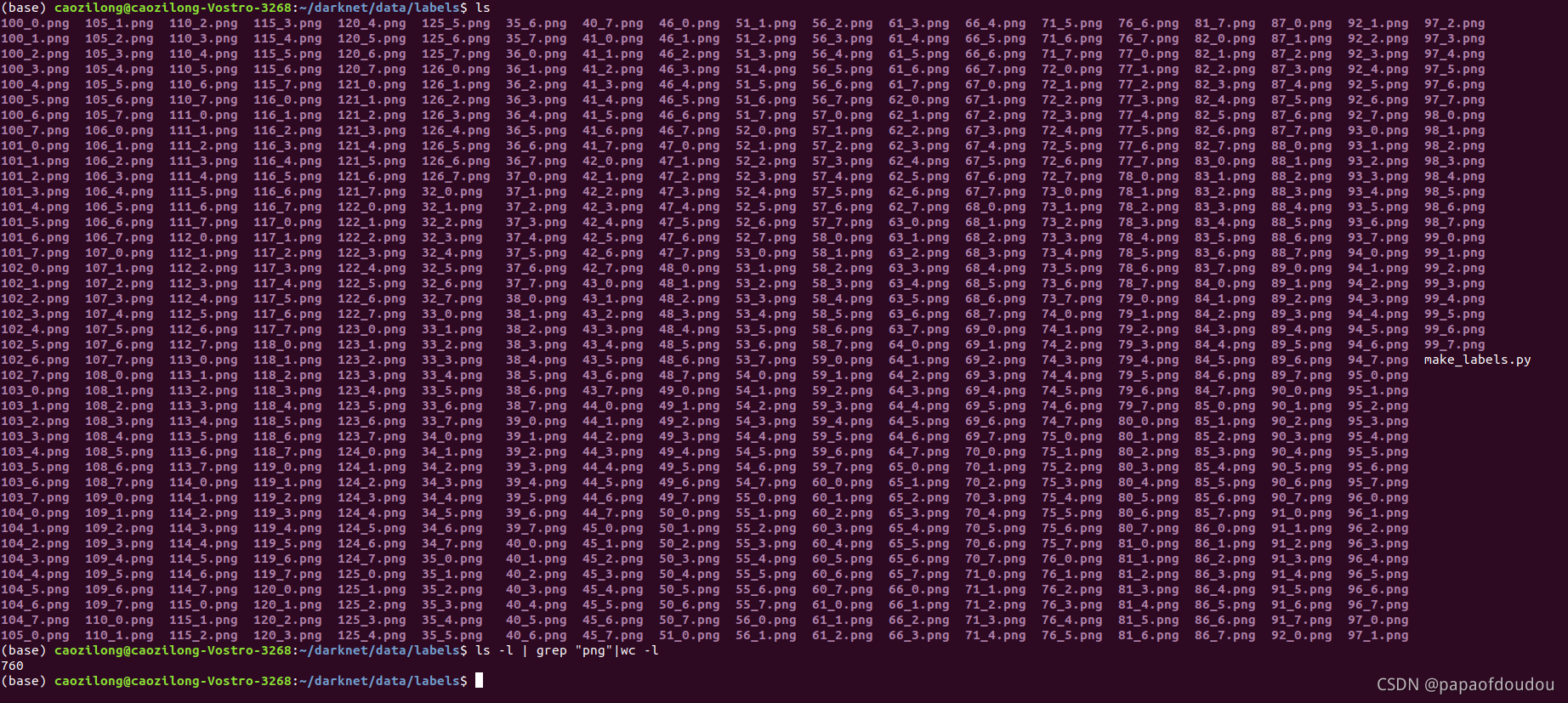Pick the 79_0.png file name
Image resolution: width=1568 pixels, height=703 pixels.
coord(1149,298)
